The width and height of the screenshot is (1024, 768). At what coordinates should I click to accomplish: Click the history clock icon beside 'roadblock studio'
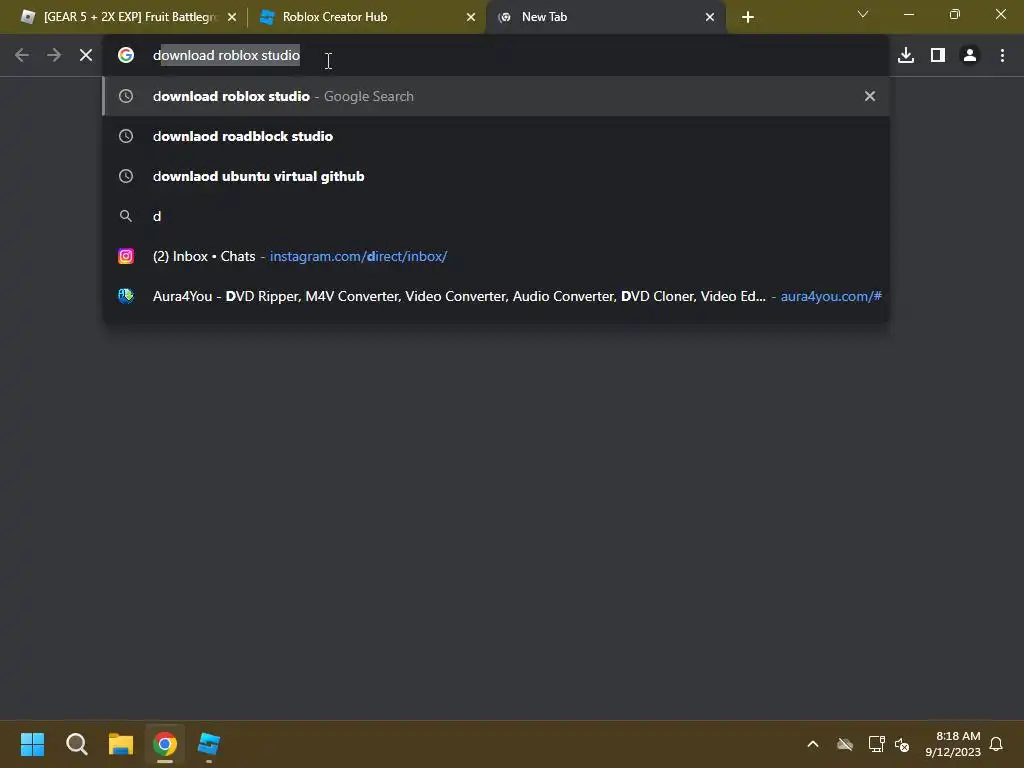[126, 136]
